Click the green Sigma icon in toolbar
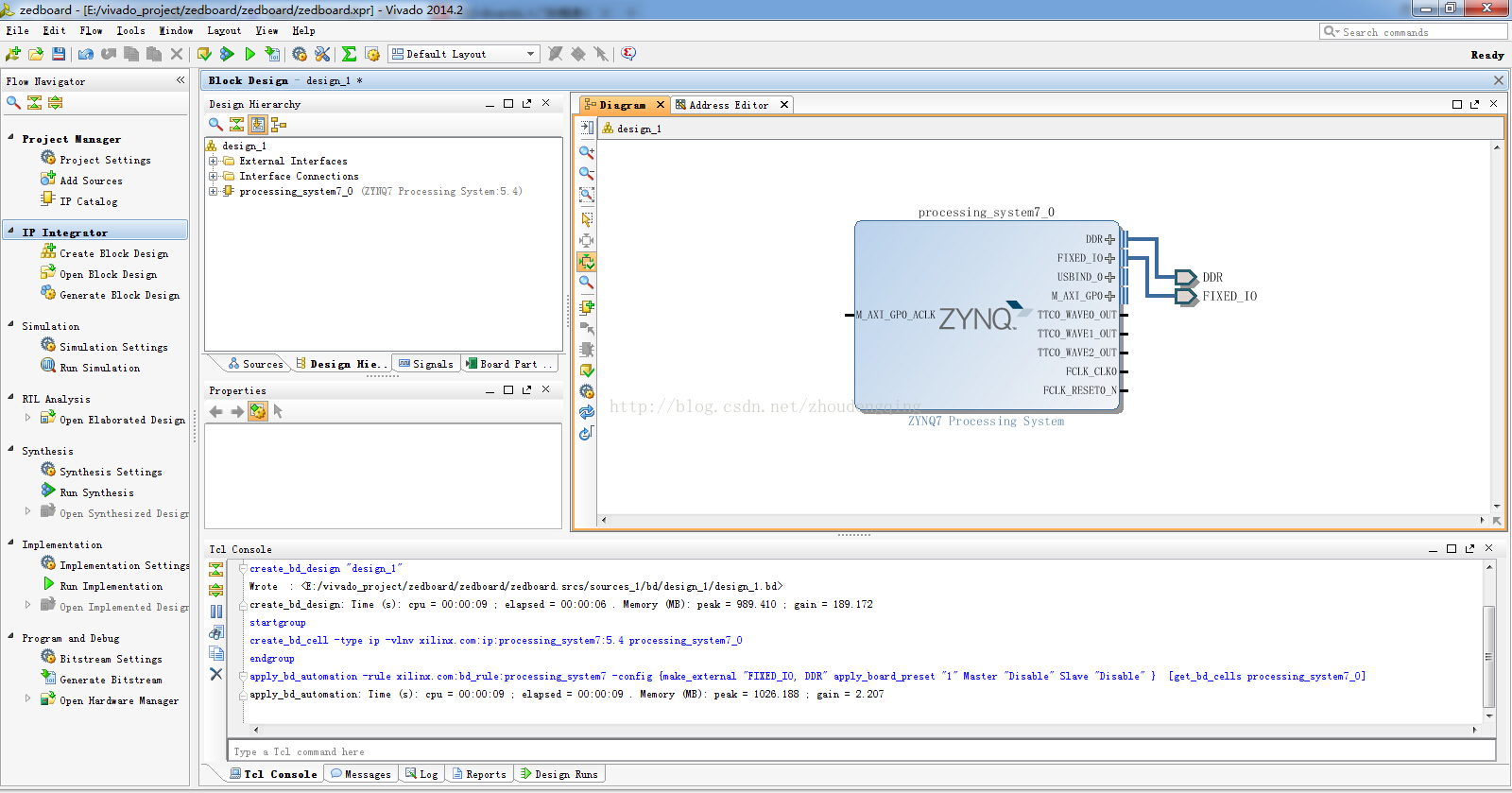1512x793 pixels. point(349,55)
